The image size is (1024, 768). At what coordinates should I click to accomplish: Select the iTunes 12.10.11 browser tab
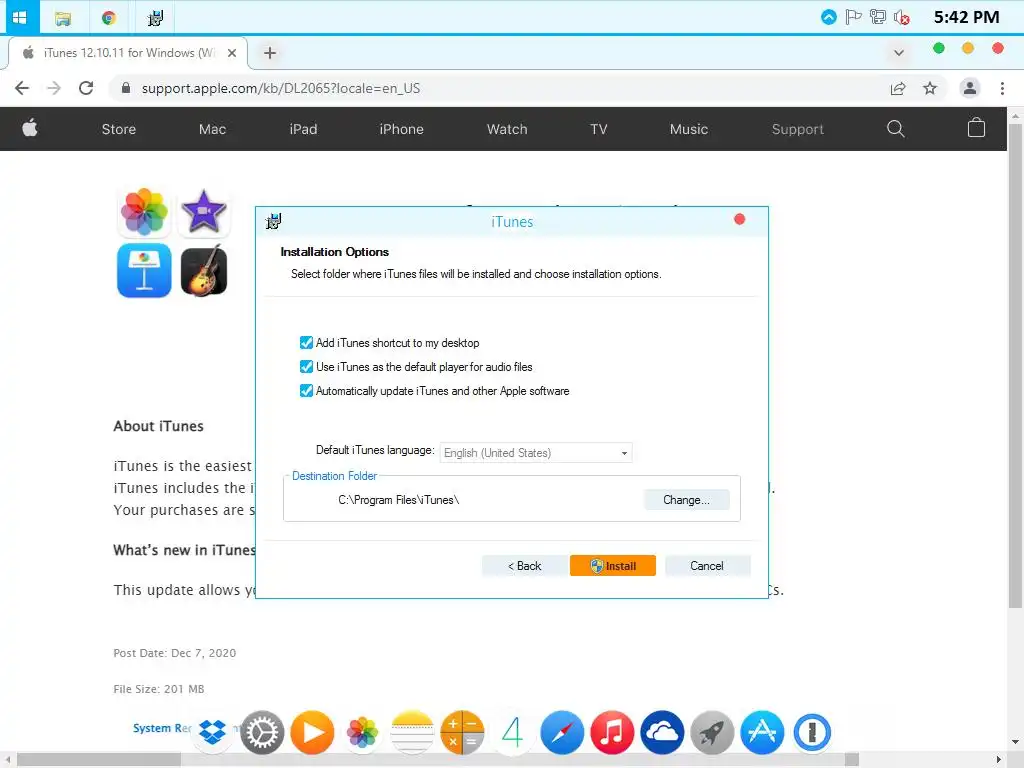pyautogui.click(x=128, y=53)
